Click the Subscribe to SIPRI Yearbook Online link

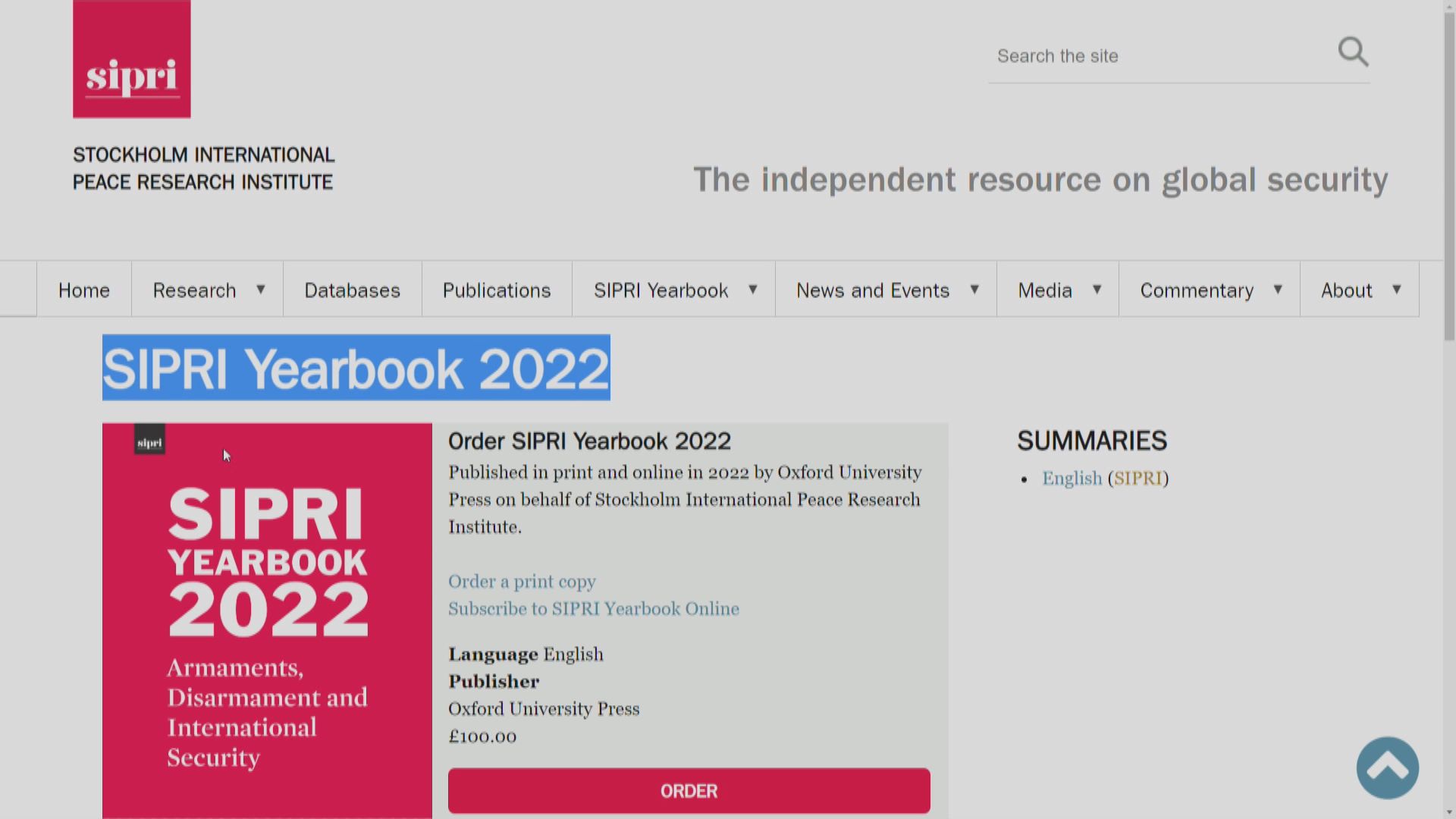click(x=593, y=608)
